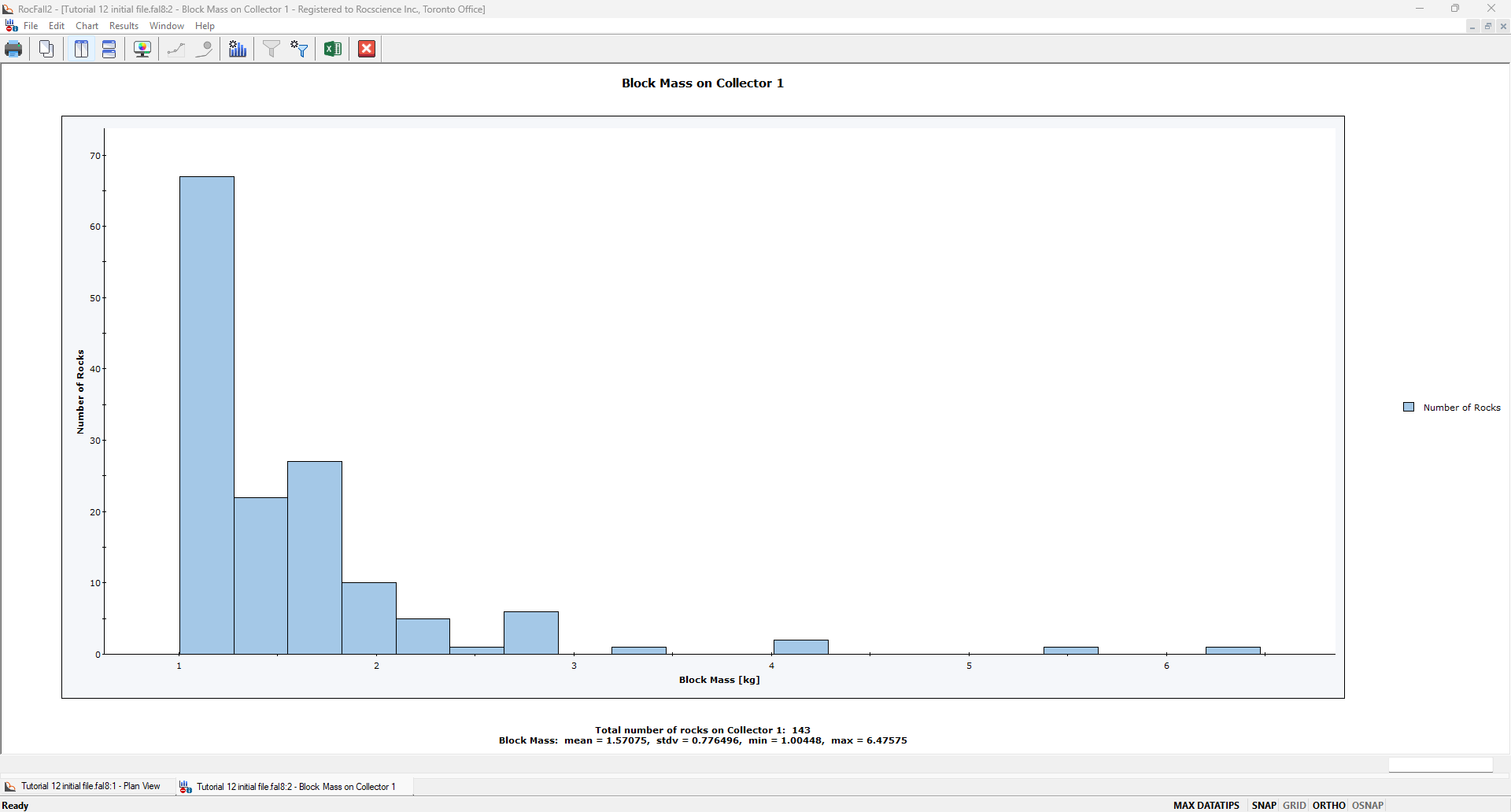1511x812 pixels.
Task: Close the chart with red X icon
Action: tap(367, 49)
